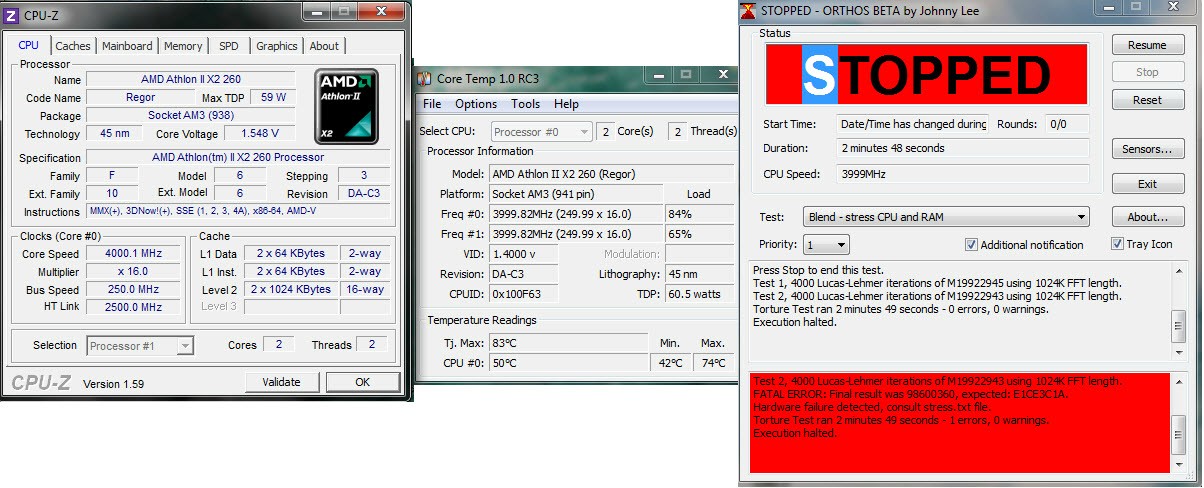Open the Processor Selection dropdown in CPU-Z
This screenshot has height=488, width=1204.
[x=139, y=346]
